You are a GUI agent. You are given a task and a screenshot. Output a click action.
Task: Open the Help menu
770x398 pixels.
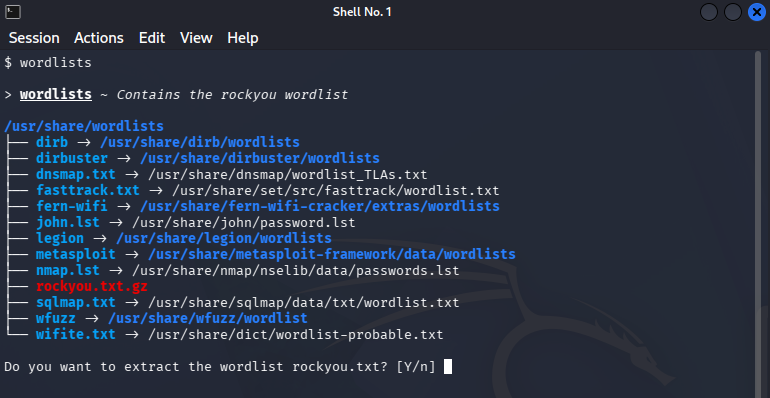point(243,38)
